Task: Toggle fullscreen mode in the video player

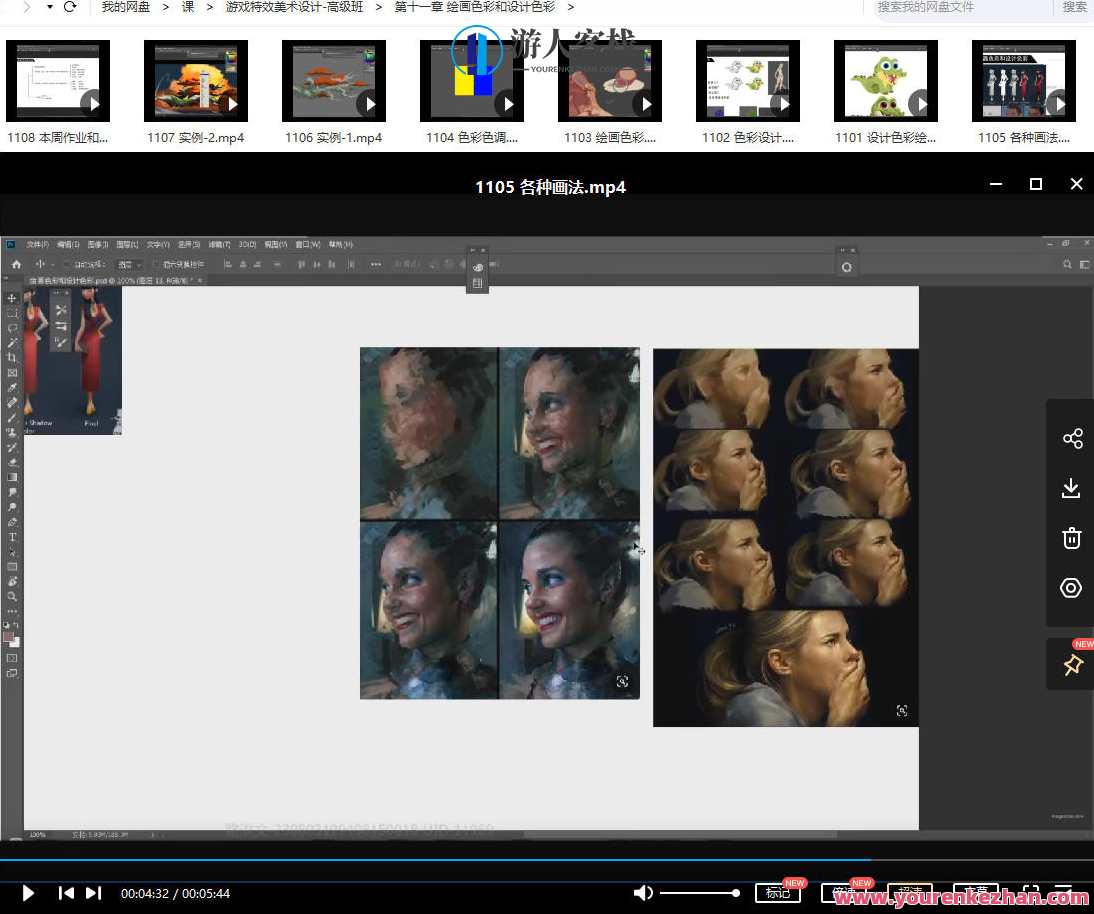Action: click(1030, 893)
